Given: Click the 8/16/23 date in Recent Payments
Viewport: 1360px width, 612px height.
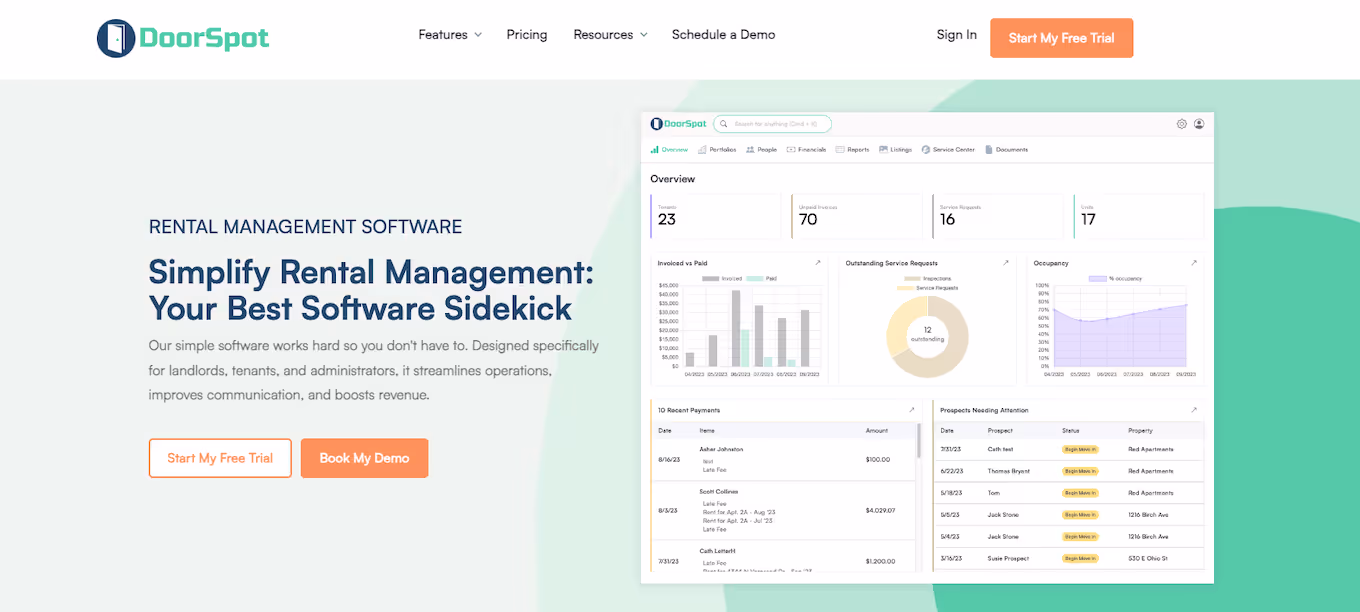Looking at the screenshot, I should 668,459.
